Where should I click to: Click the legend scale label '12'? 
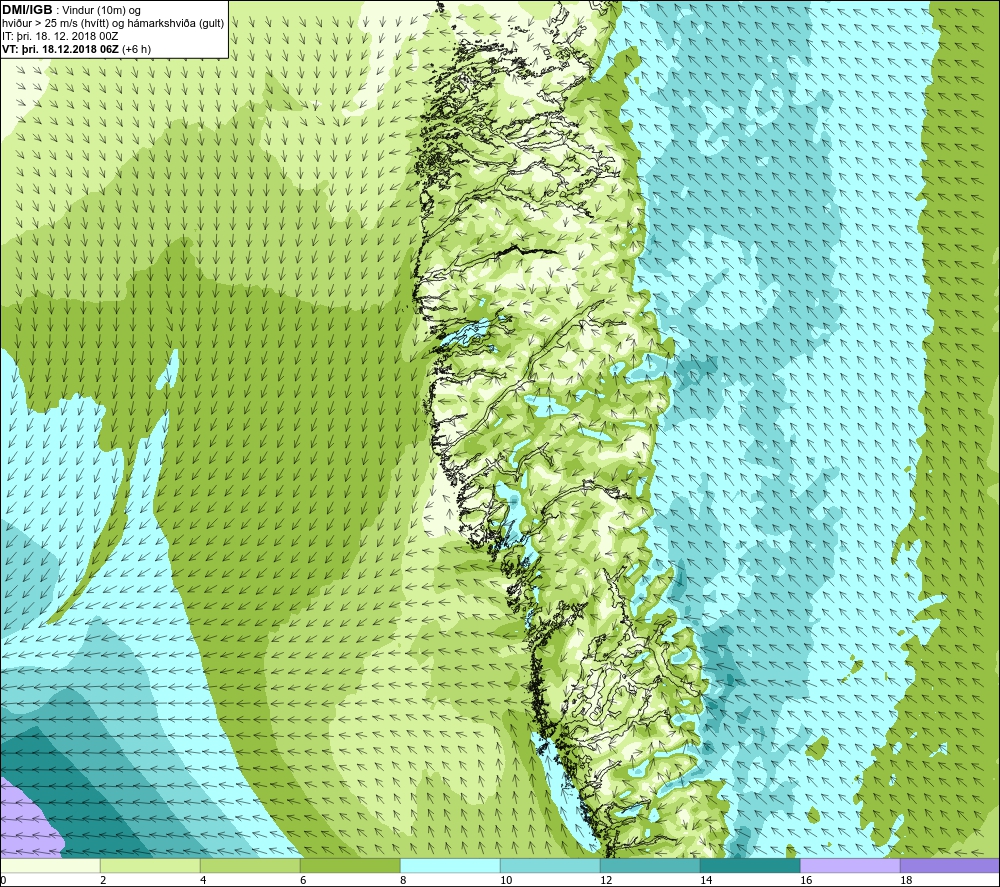tap(606, 881)
